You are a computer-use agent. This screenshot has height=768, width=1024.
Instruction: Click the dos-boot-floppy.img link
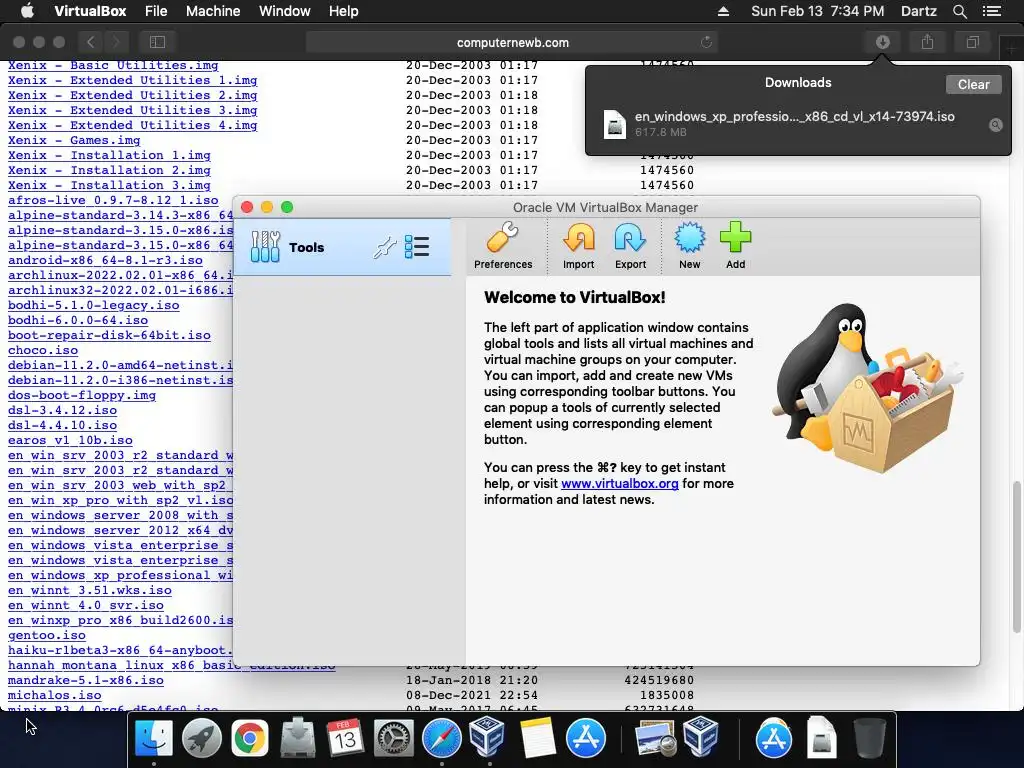tap(82, 396)
